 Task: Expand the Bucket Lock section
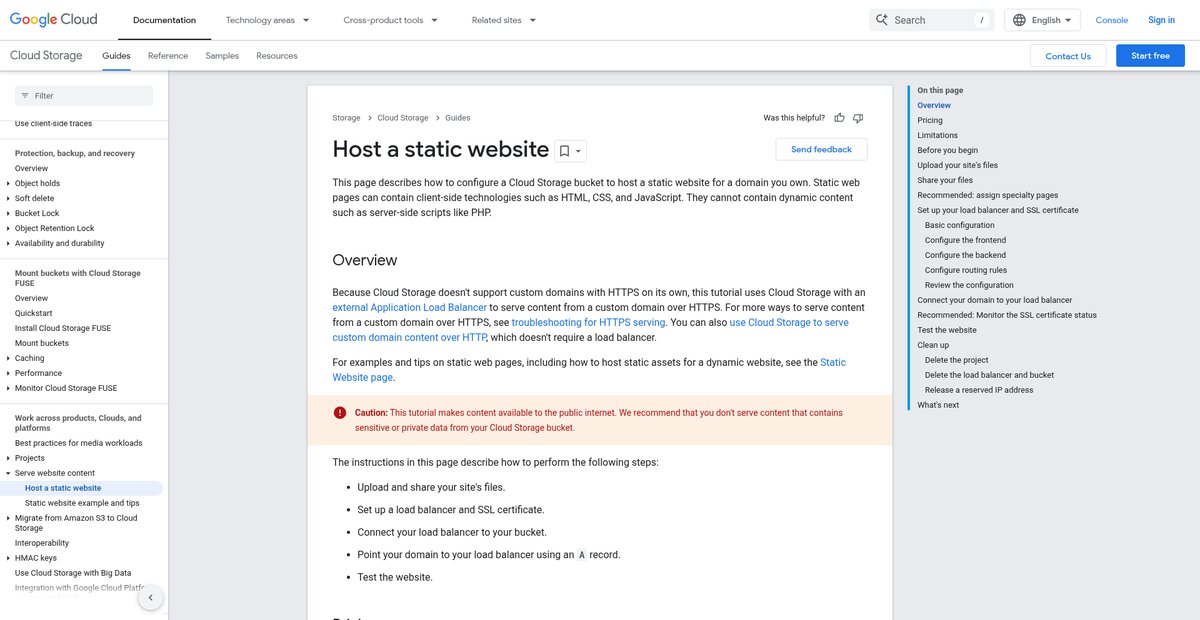[x=9, y=214]
